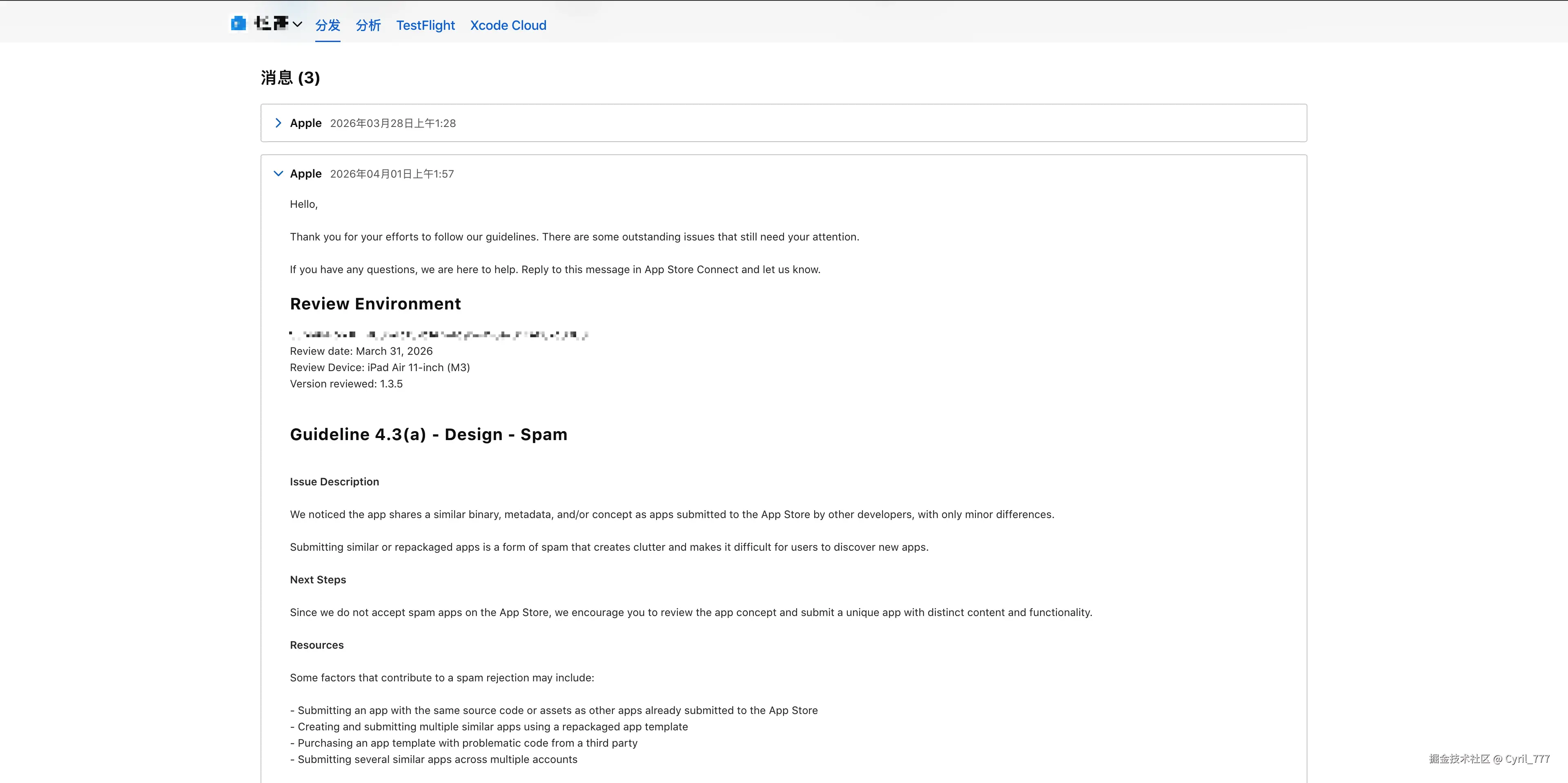Click the Apple sender name on the second message
Image resolution: width=1568 pixels, height=783 pixels.
pyautogui.click(x=305, y=174)
